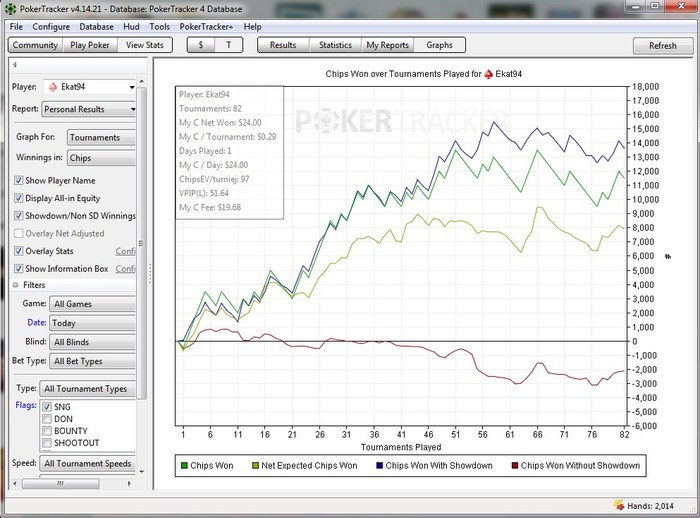
Task: Disable Display All-in Equity option
Action: [19, 198]
